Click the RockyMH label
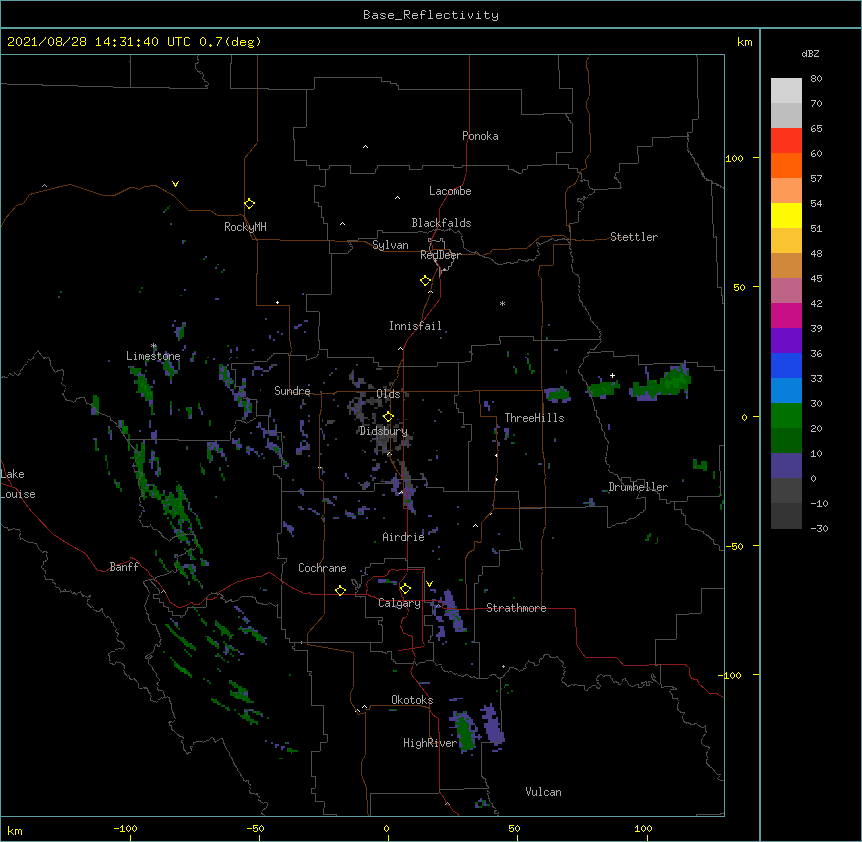This screenshot has height=842, width=862. (245, 227)
